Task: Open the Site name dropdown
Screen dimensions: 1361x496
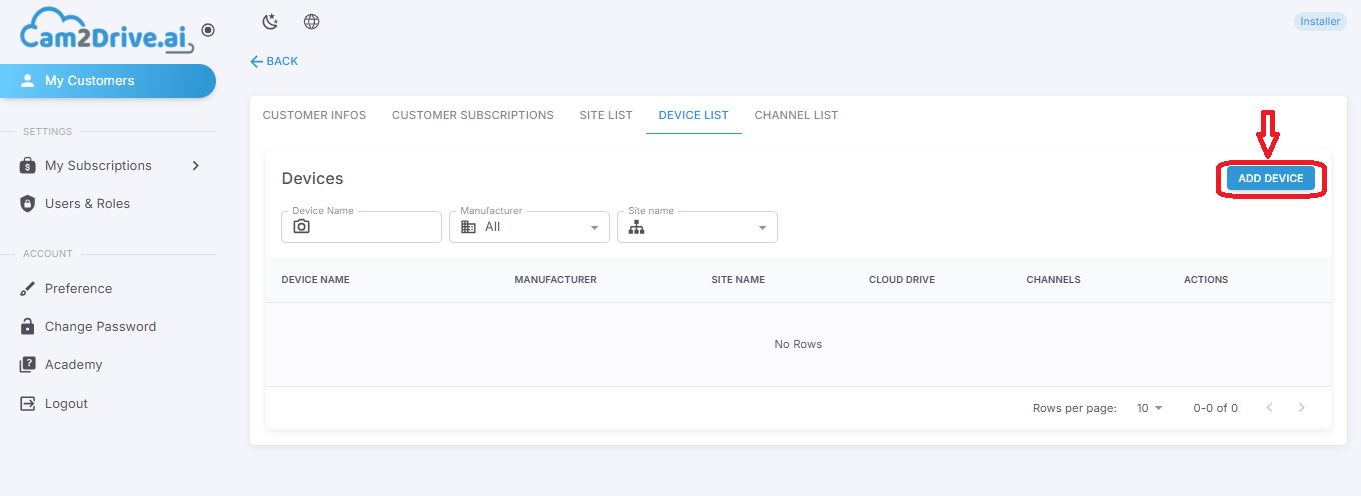Action: 697,227
